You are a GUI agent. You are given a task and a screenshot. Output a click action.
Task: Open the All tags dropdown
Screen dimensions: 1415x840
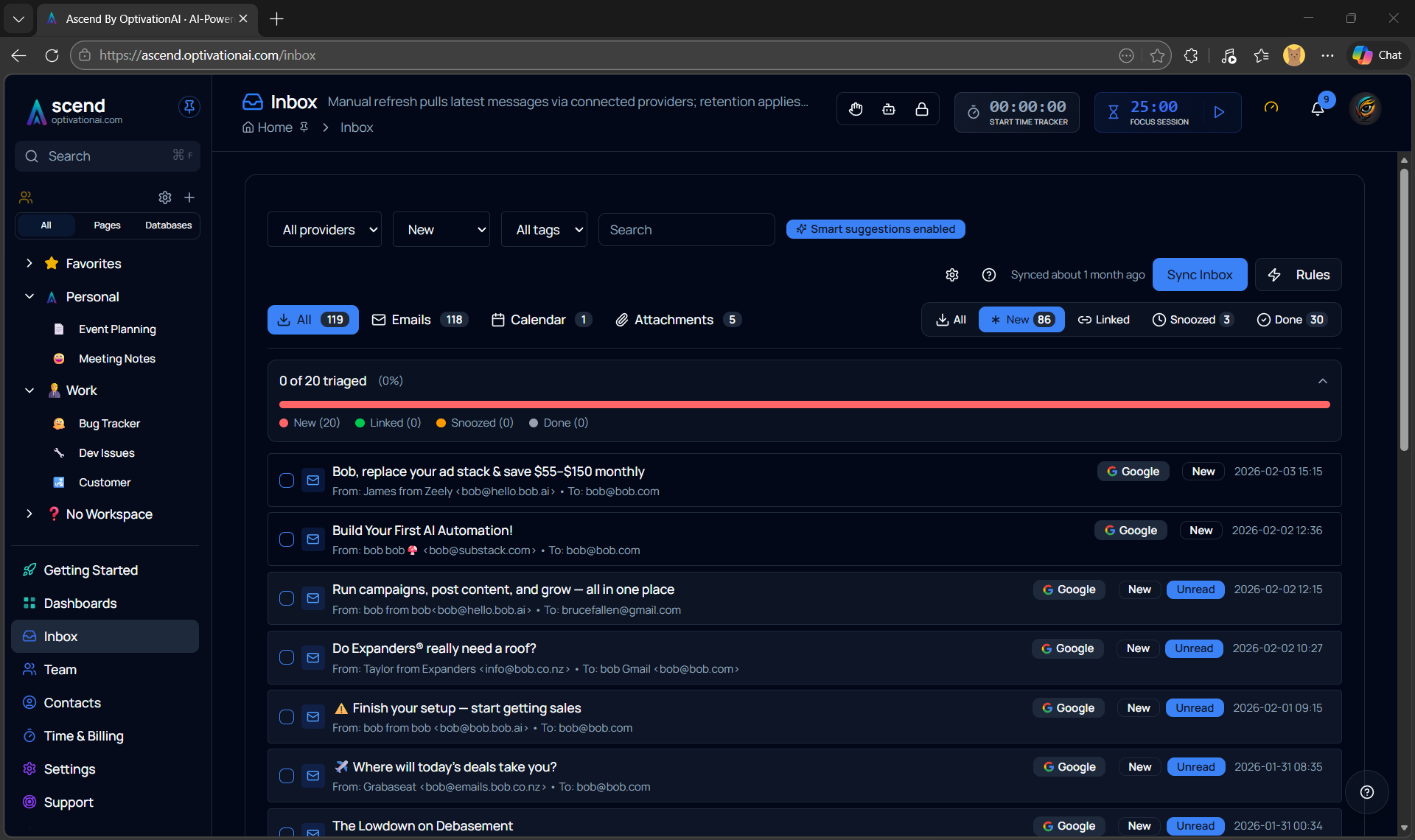click(x=544, y=230)
